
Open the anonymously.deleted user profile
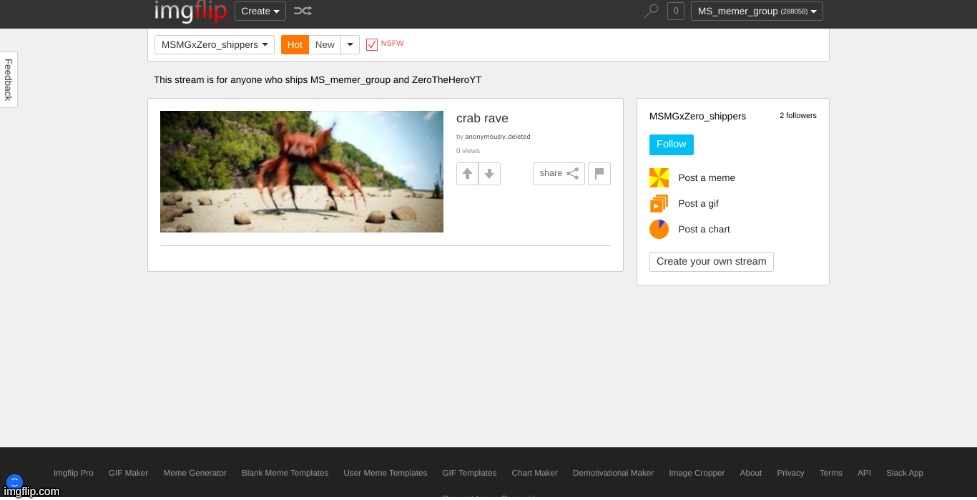coord(497,137)
